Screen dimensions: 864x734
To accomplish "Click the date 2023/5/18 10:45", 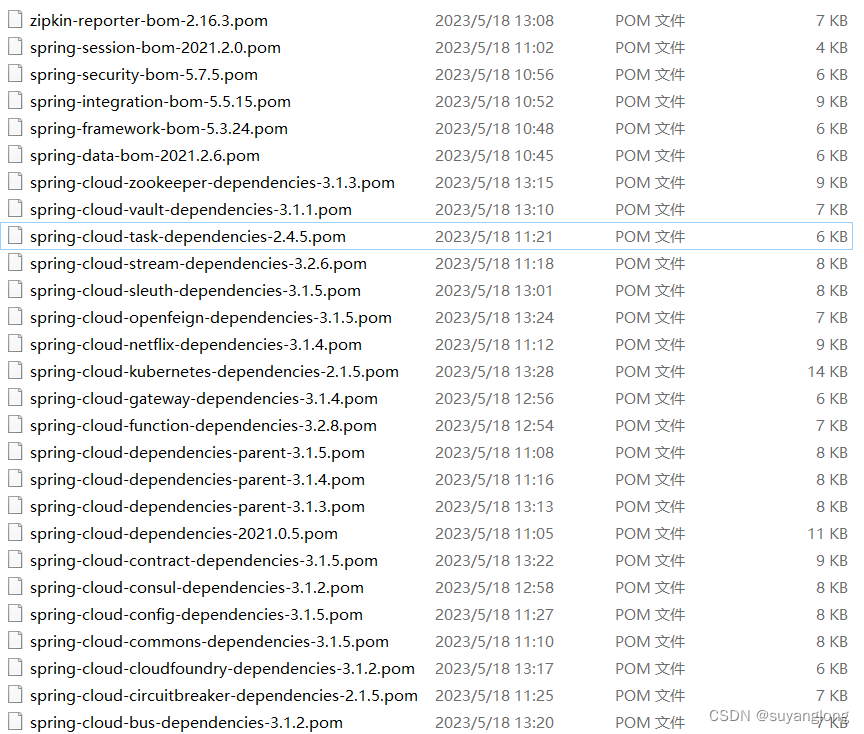I will [494, 156].
